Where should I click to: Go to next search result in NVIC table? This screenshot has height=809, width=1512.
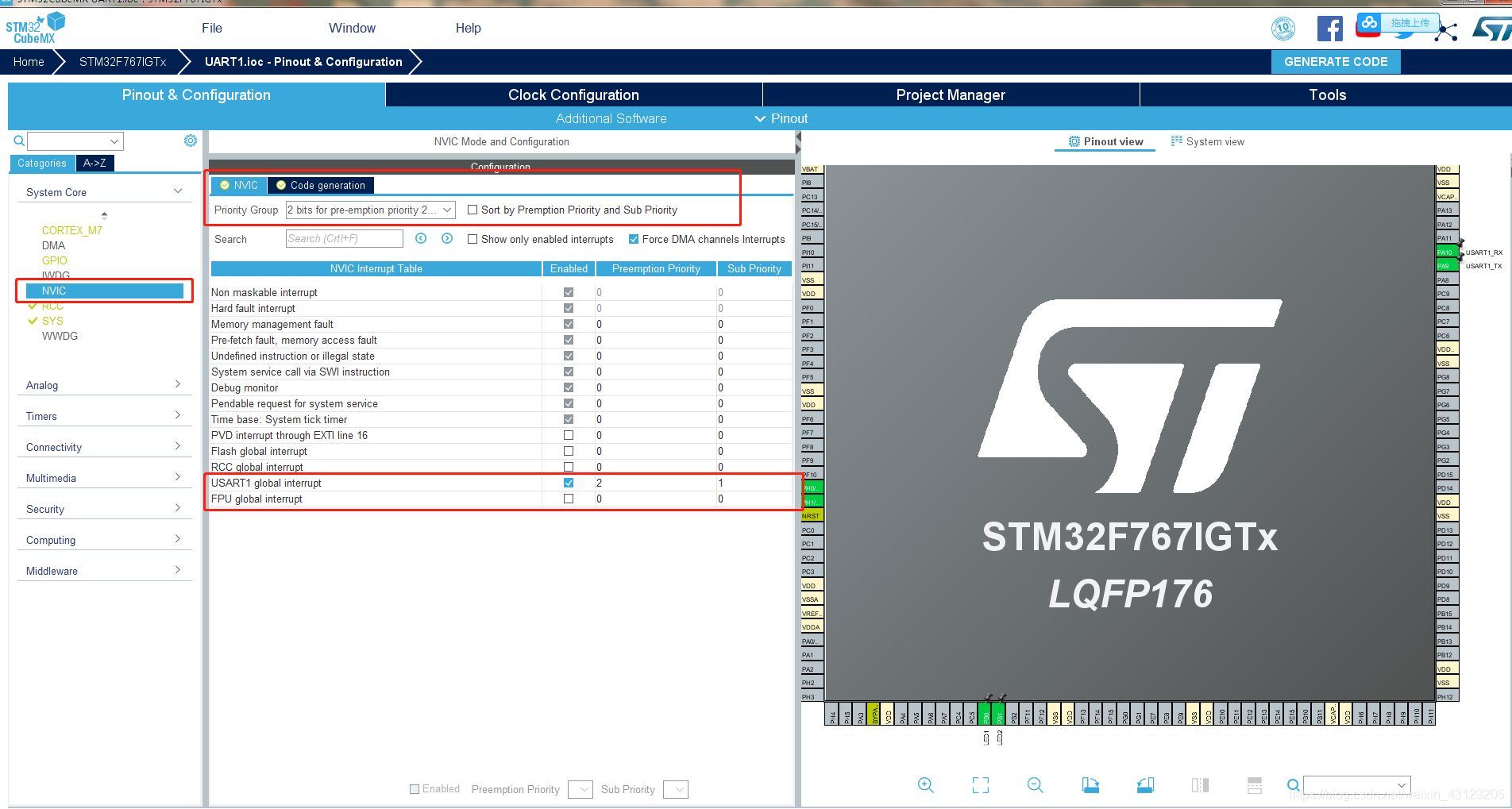(x=447, y=238)
